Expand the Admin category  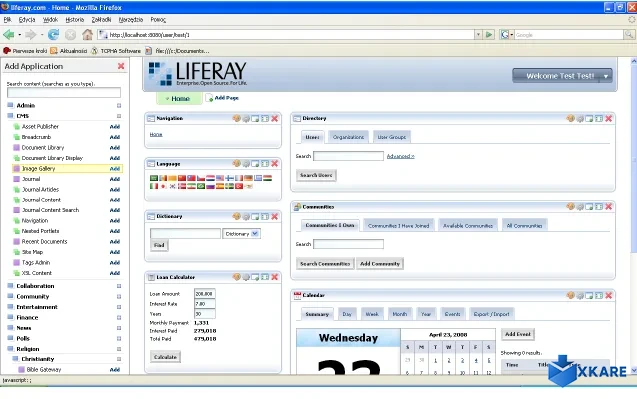tap(119, 106)
